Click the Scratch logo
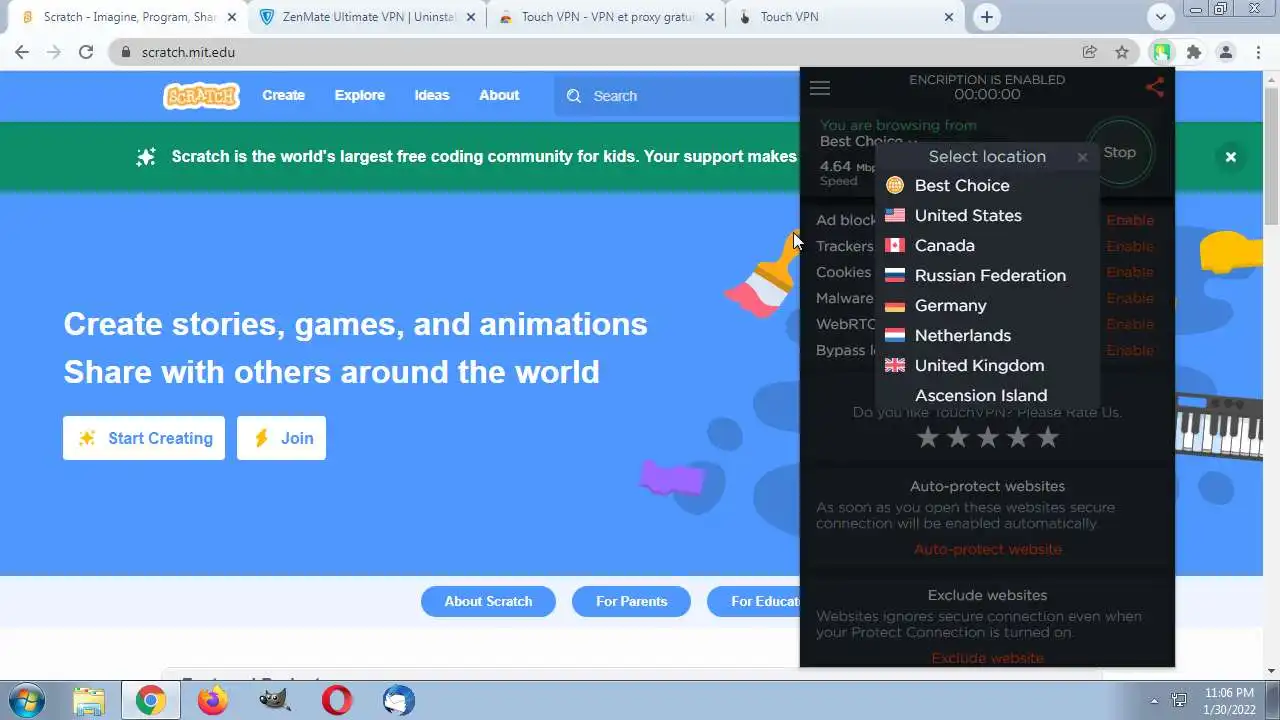1280x720 pixels. [x=202, y=95]
